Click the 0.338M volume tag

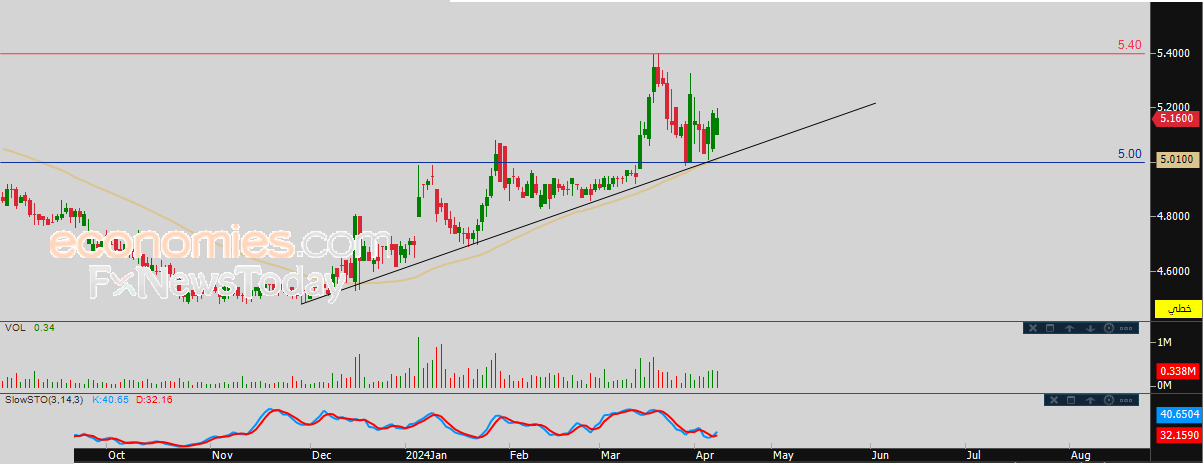tap(1178, 371)
